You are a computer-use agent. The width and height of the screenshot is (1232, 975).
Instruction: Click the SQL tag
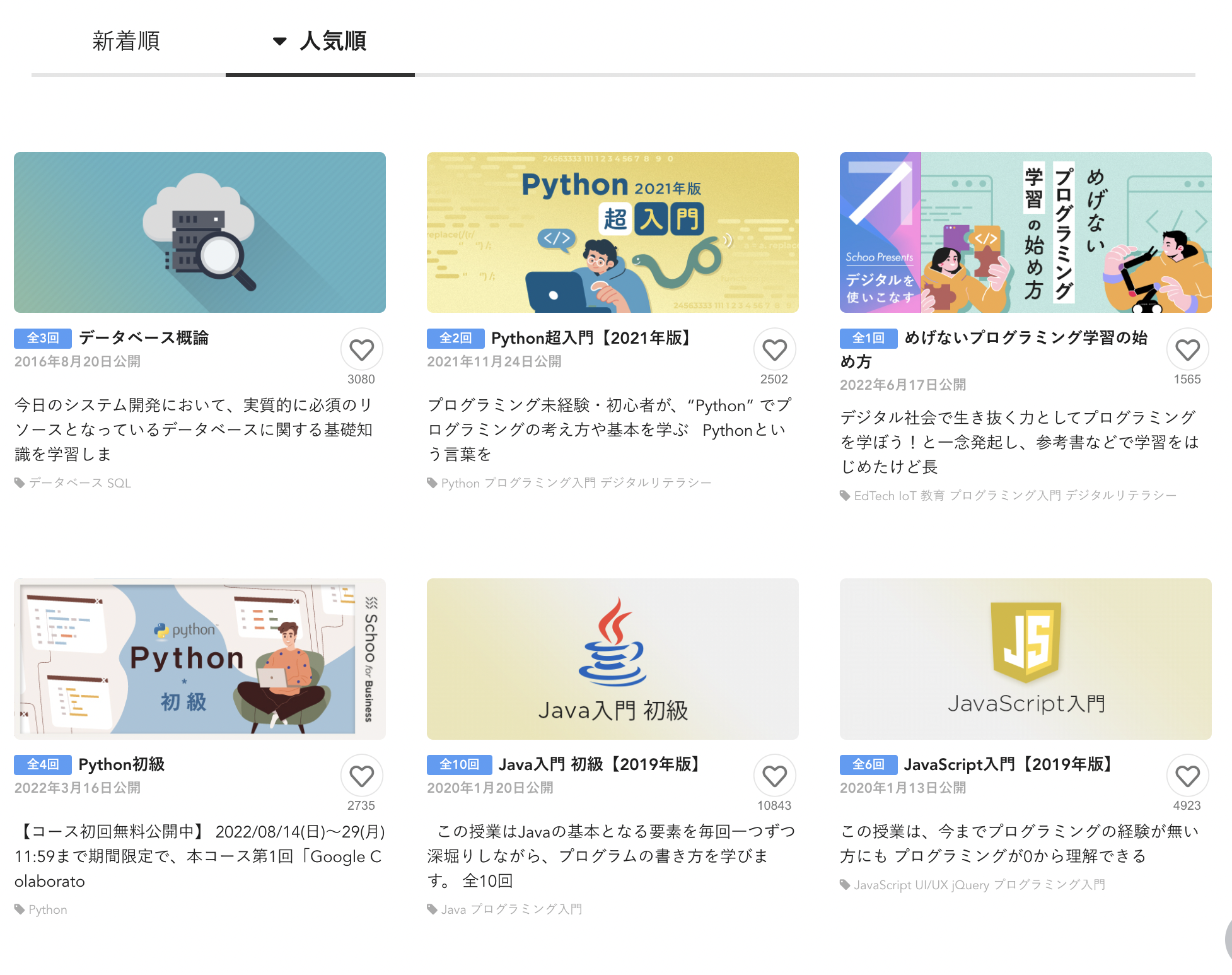pyautogui.click(x=119, y=483)
